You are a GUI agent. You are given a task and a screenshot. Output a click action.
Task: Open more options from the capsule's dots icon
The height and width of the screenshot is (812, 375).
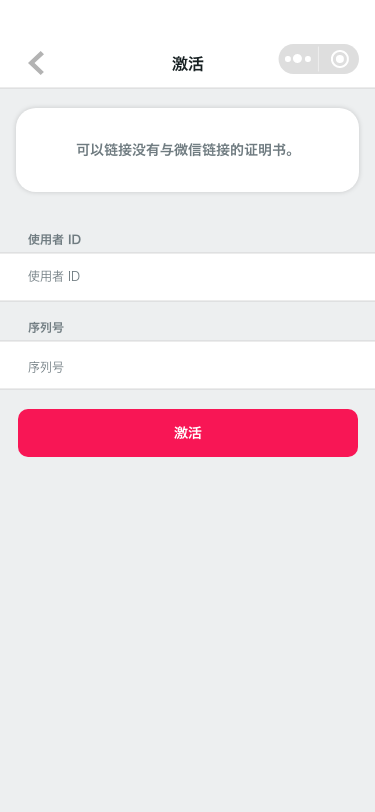point(298,59)
